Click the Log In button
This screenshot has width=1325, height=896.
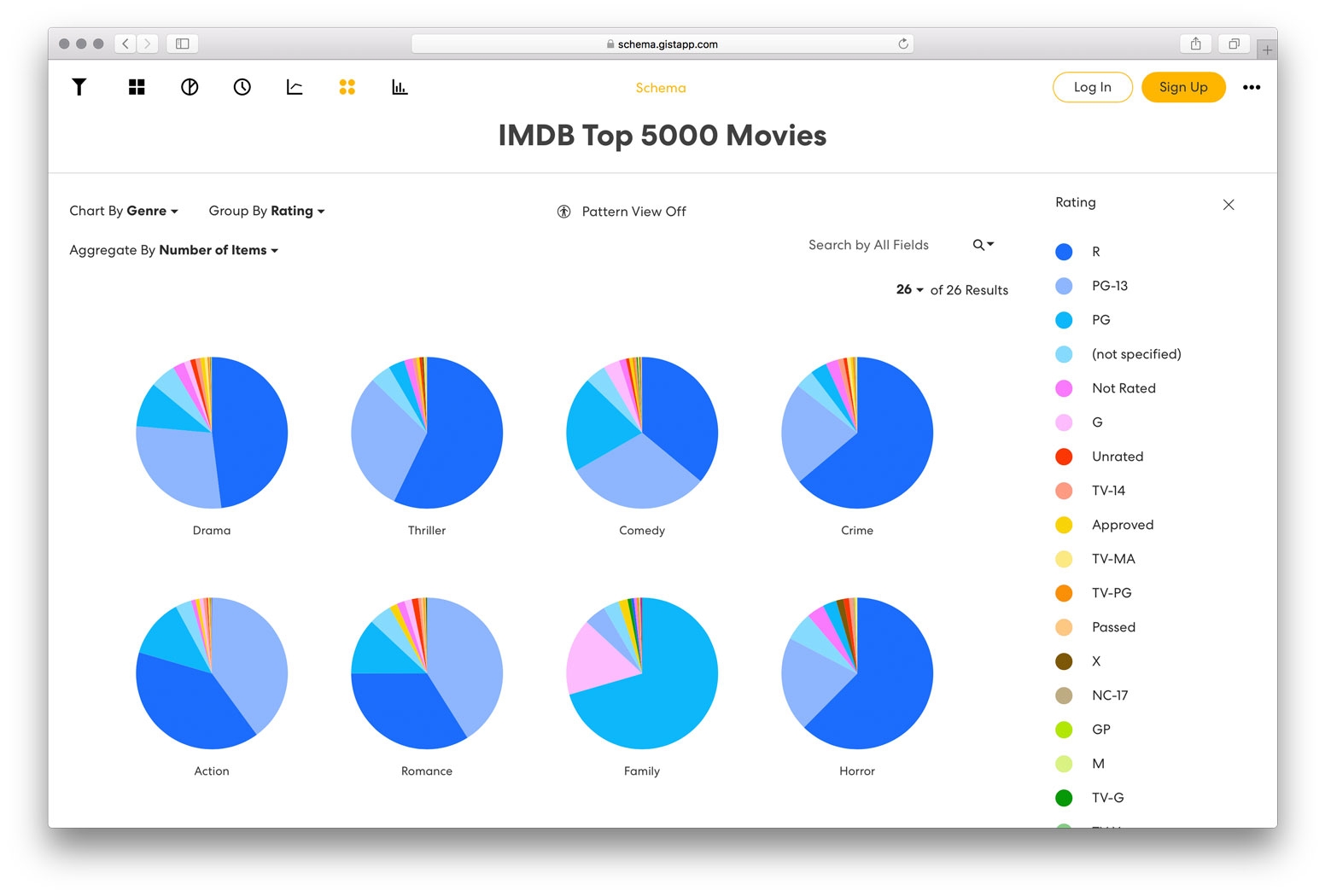[1093, 87]
